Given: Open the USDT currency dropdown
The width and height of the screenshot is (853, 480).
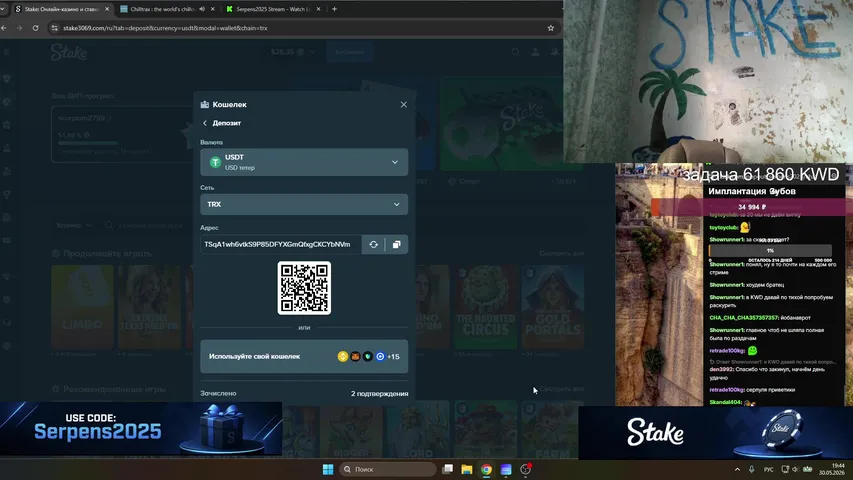Looking at the screenshot, I should [304, 162].
